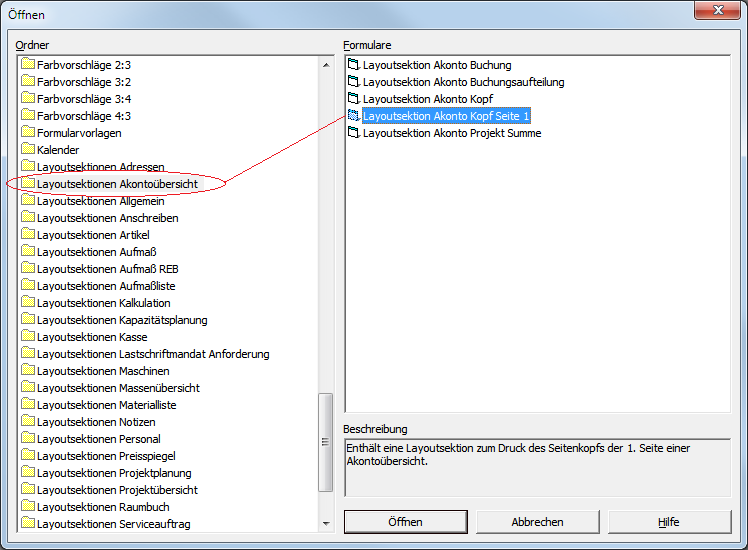Click the folder list scroll down arrow
The height and width of the screenshot is (550, 748).
tap(326, 524)
